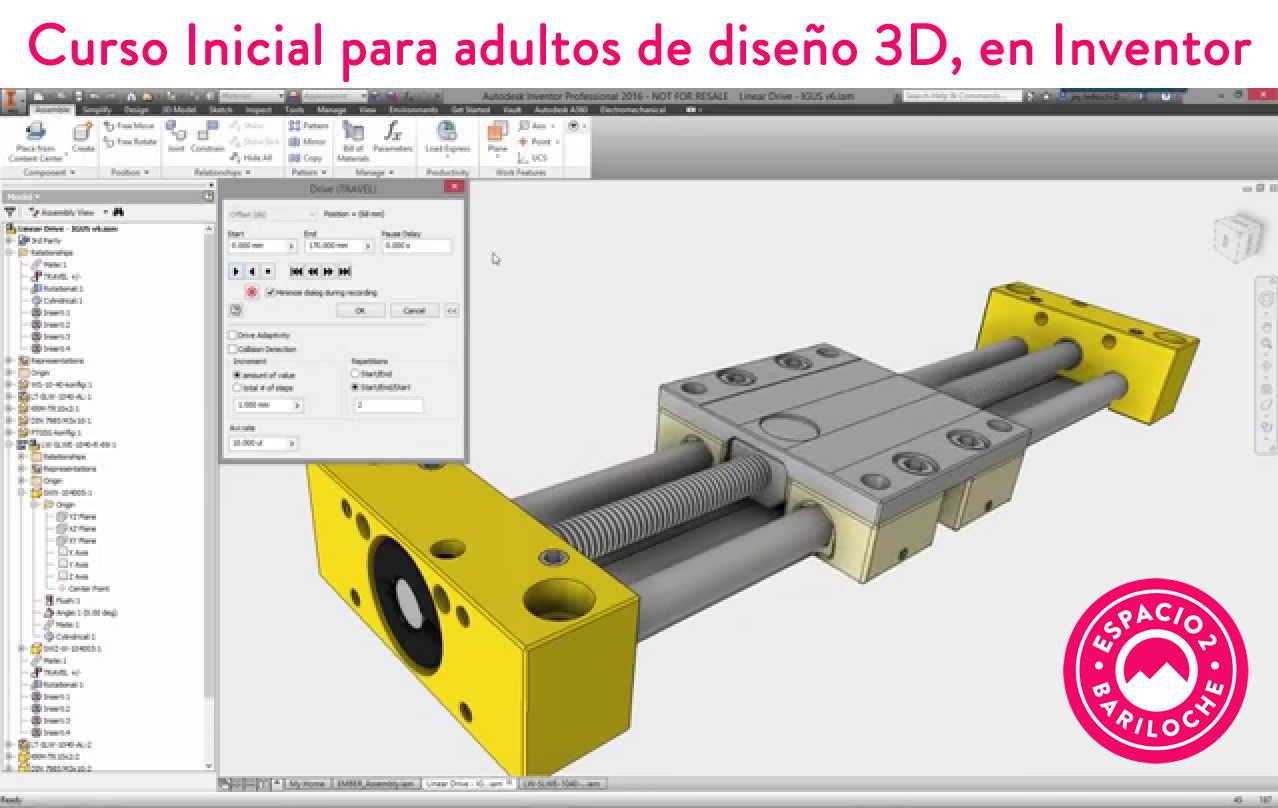
Task: Collapse the Relationships folder in browser
Action: (x=9, y=252)
